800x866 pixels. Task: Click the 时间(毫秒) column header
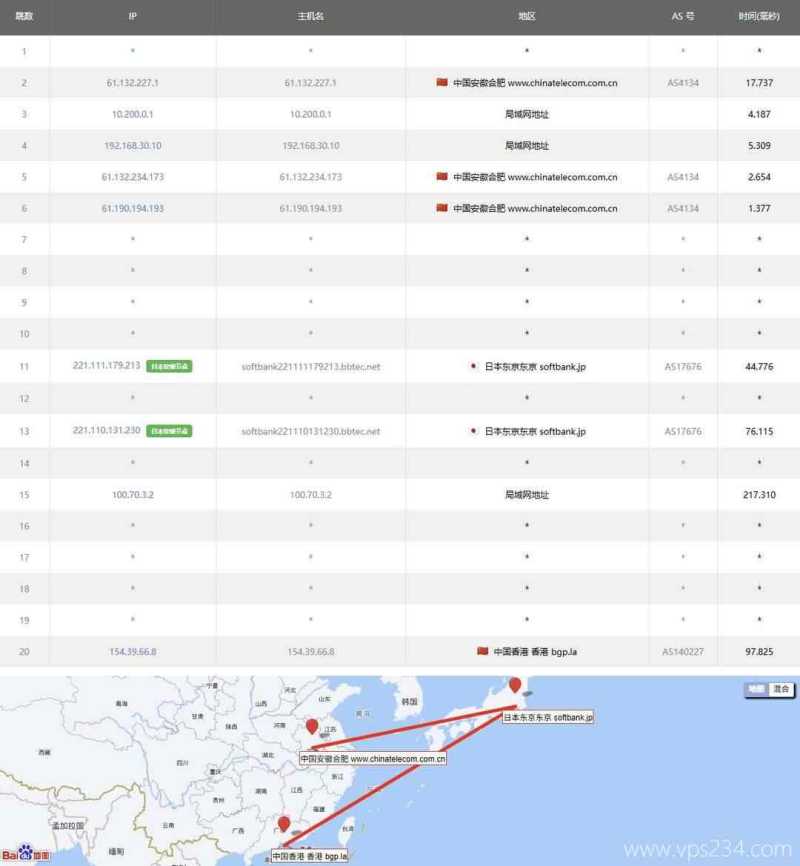tap(759, 17)
